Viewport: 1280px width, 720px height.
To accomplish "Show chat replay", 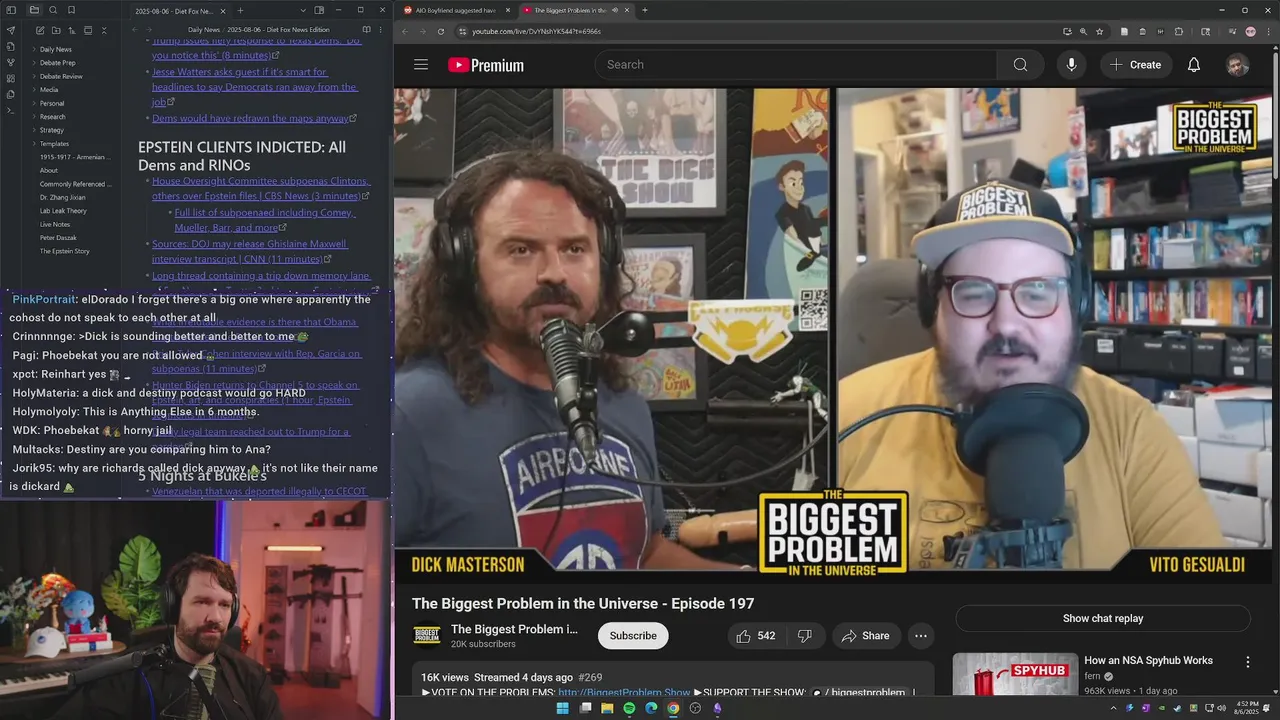I will (x=1103, y=618).
